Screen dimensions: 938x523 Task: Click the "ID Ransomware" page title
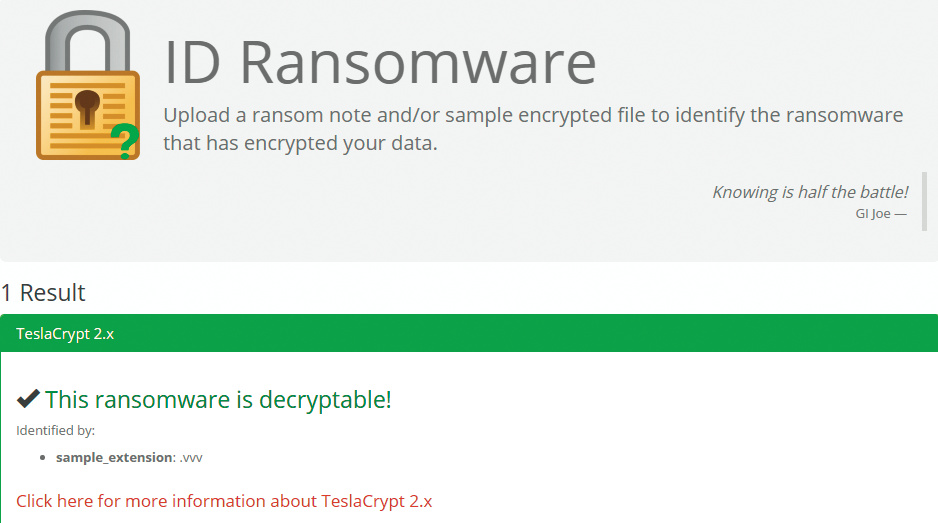click(x=380, y=62)
